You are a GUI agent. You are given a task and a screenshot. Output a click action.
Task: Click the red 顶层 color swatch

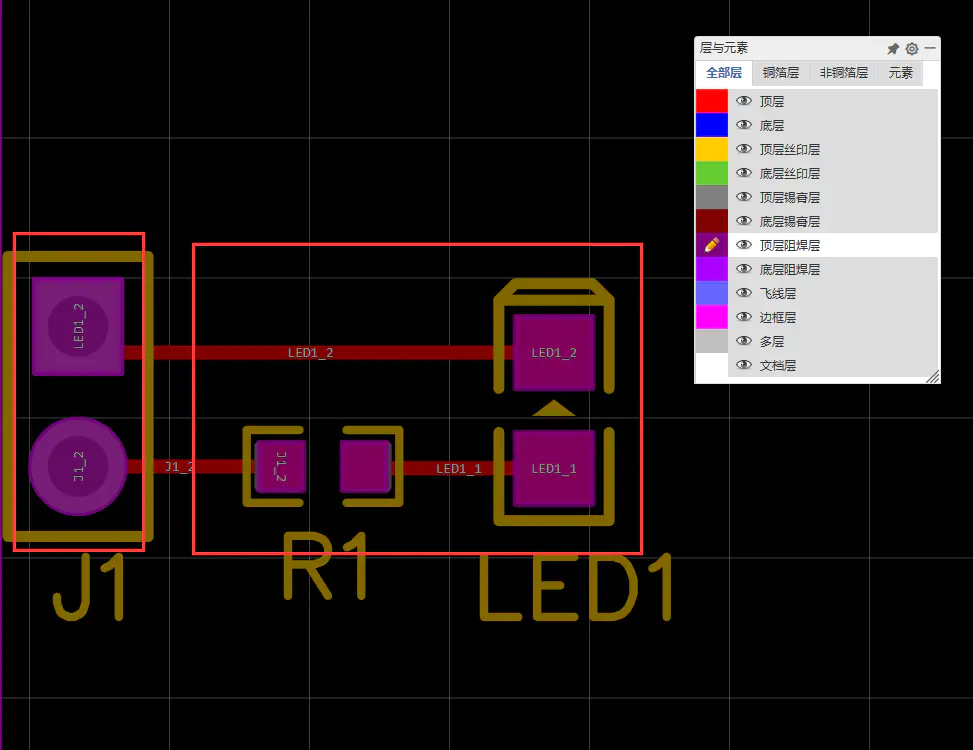(x=711, y=101)
